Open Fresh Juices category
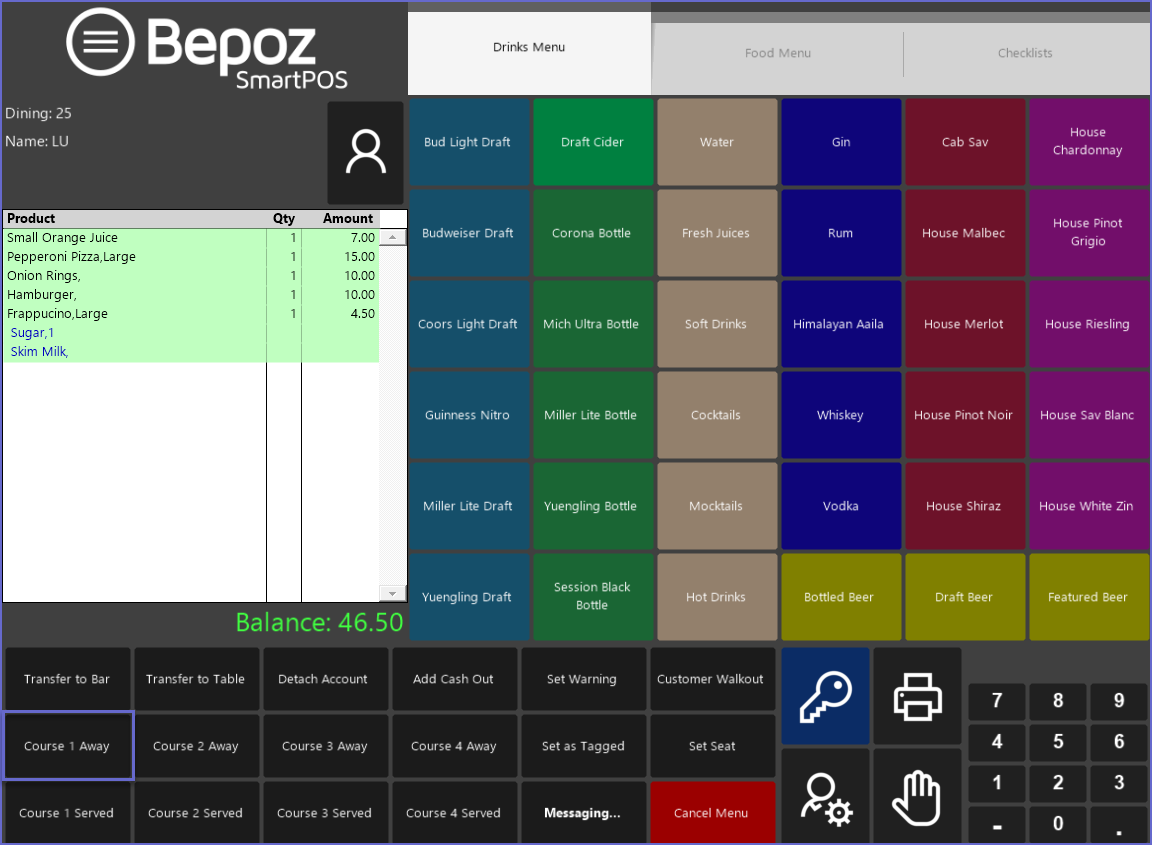Viewport: 1152px width, 845px height. [x=716, y=233]
